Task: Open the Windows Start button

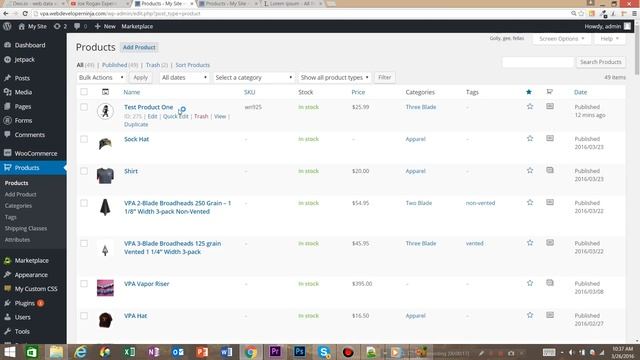Action: (9, 352)
